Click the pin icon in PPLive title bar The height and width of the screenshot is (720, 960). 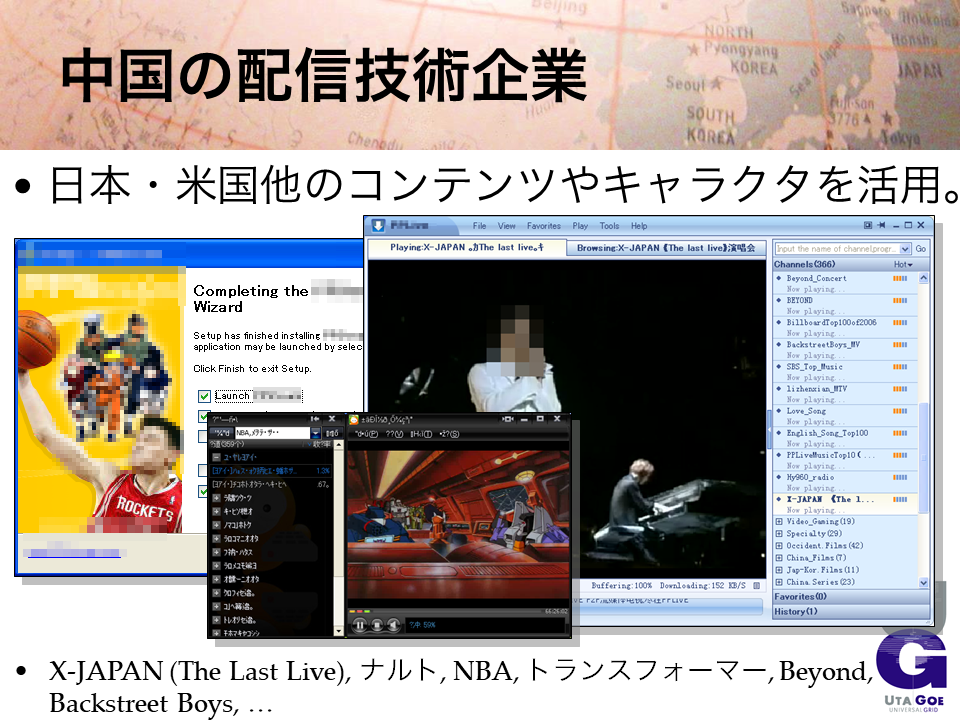click(882, 225)
